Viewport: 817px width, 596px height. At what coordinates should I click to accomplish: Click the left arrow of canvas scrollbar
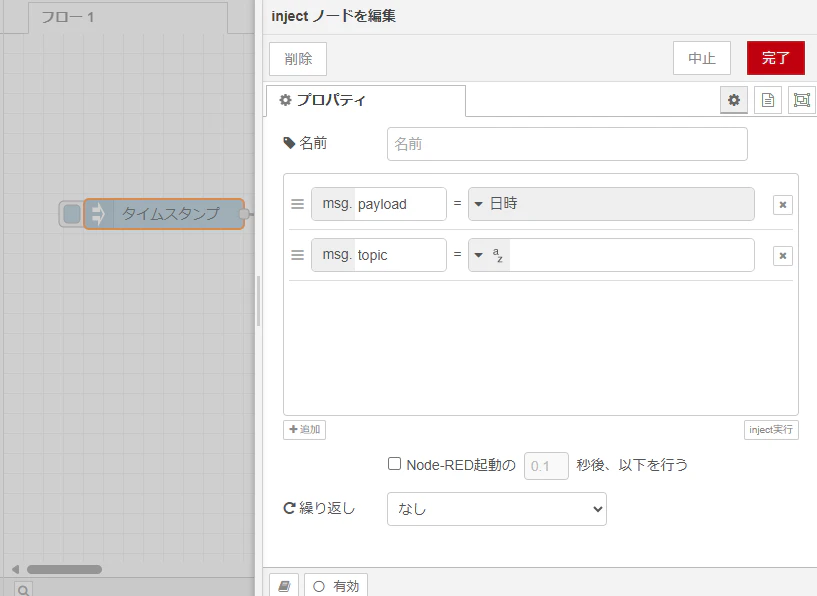(15, 569)
